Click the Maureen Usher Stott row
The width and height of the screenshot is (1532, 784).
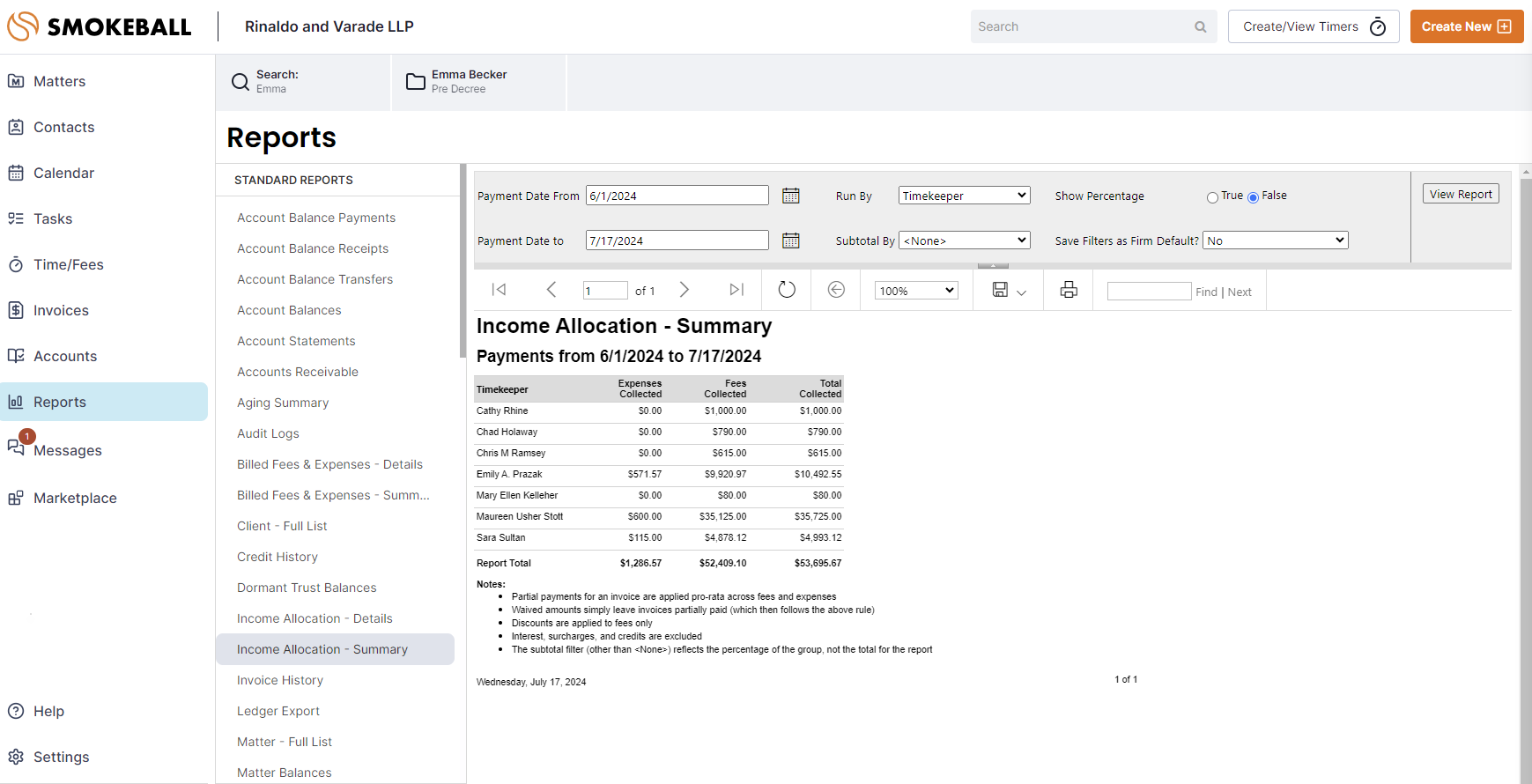[x=658, y=516]
